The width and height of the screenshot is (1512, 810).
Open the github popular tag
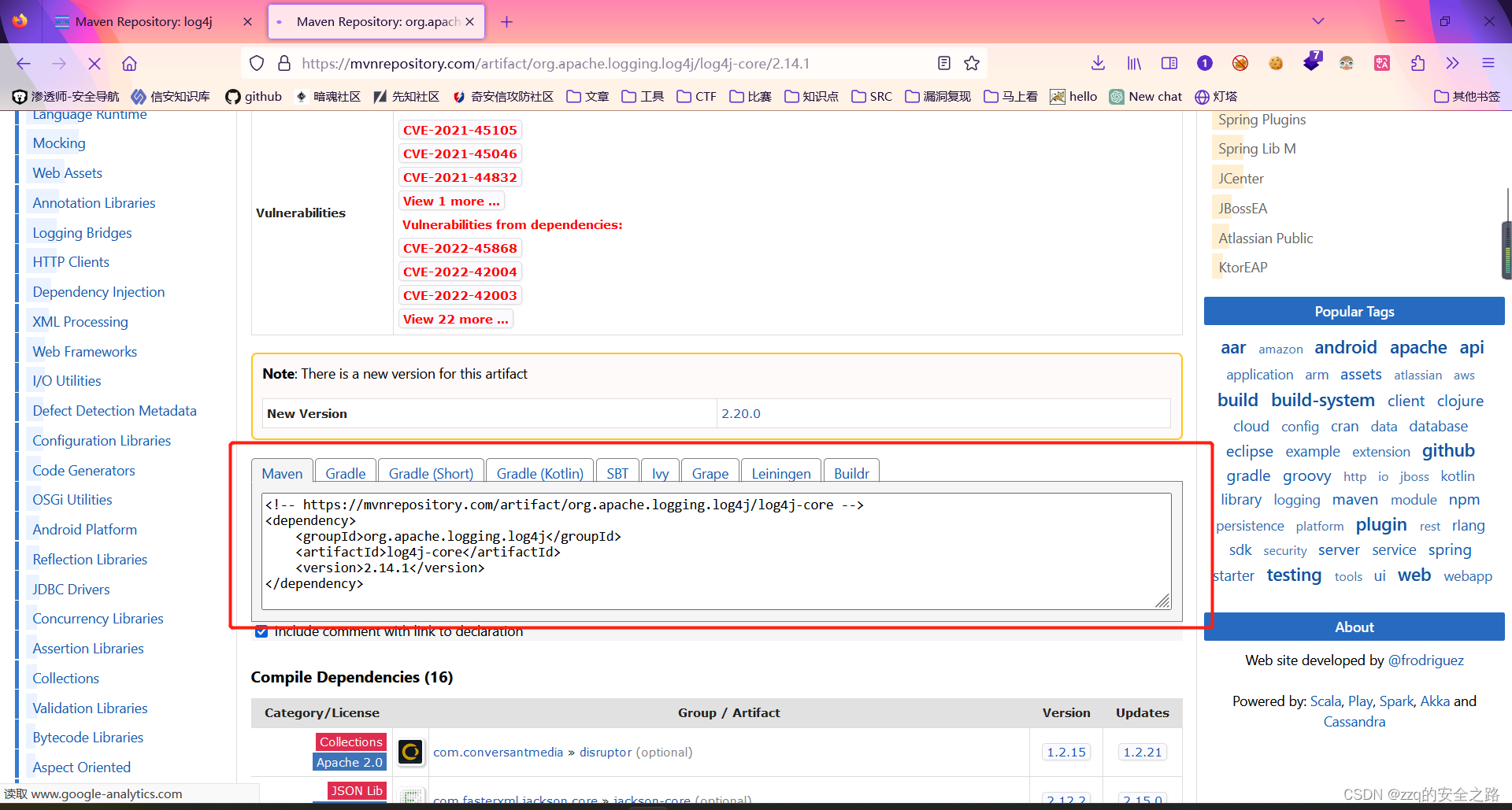pyautogui.click(x=1448, y=450)
